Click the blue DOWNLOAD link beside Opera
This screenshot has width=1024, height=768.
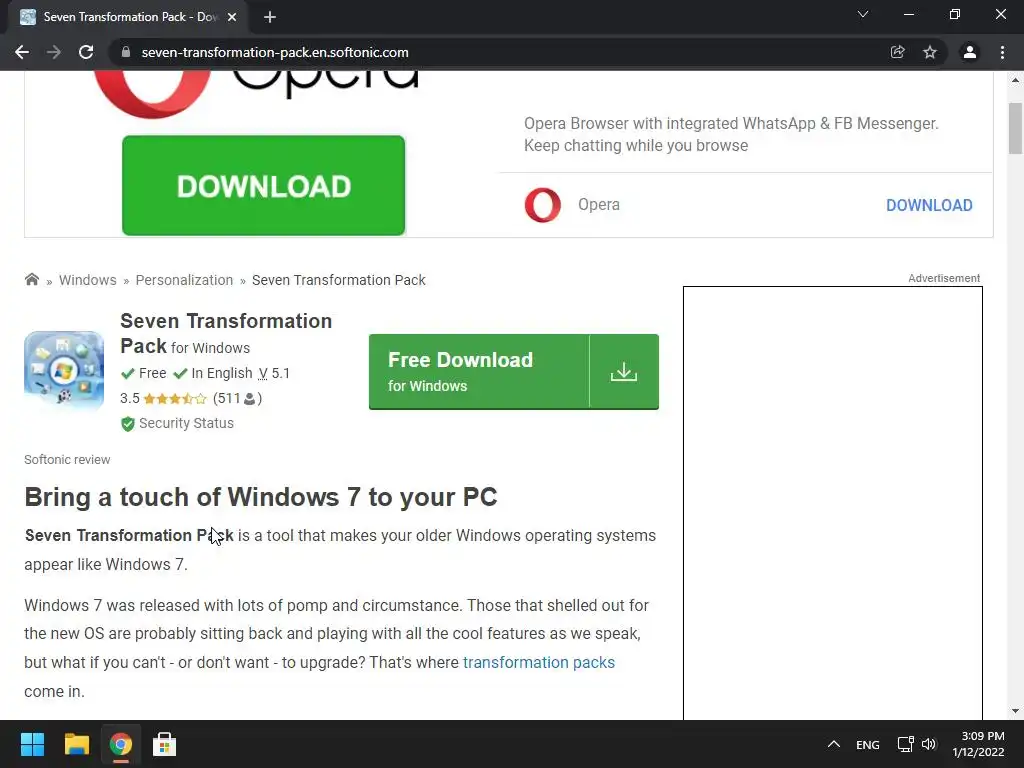coord(929,205)
